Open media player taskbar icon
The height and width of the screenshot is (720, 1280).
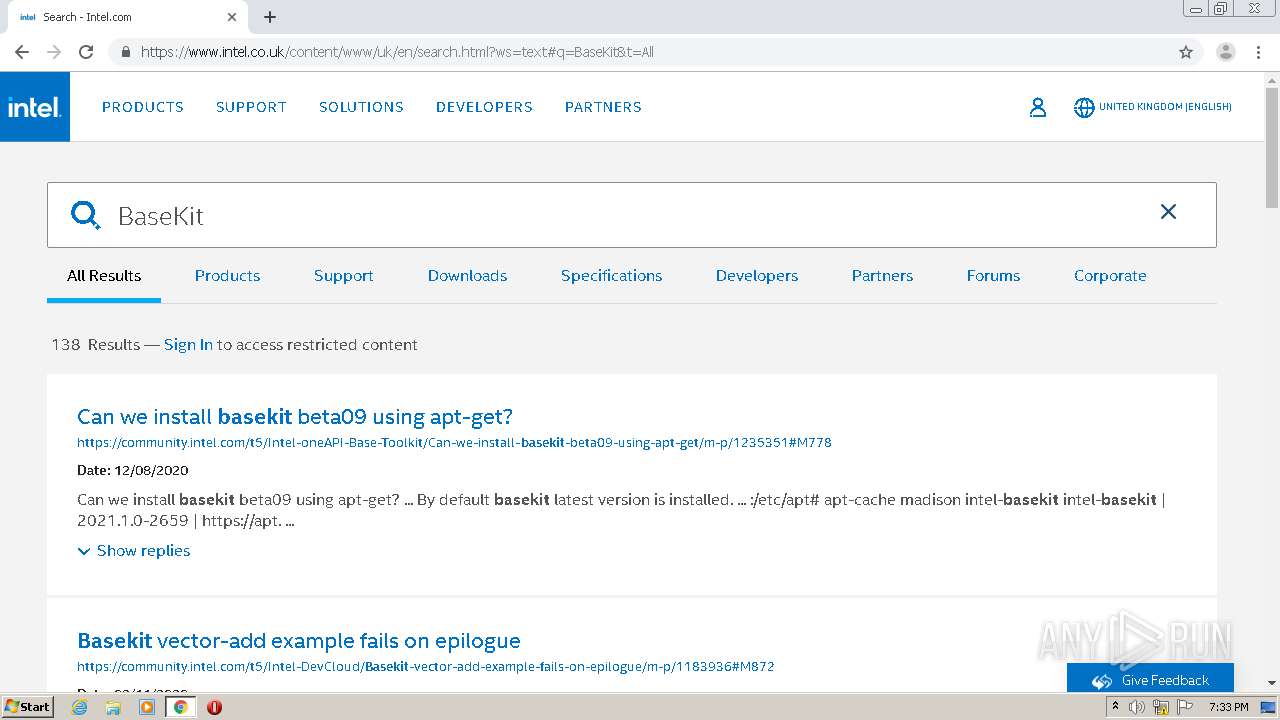[x=147, y=707]
